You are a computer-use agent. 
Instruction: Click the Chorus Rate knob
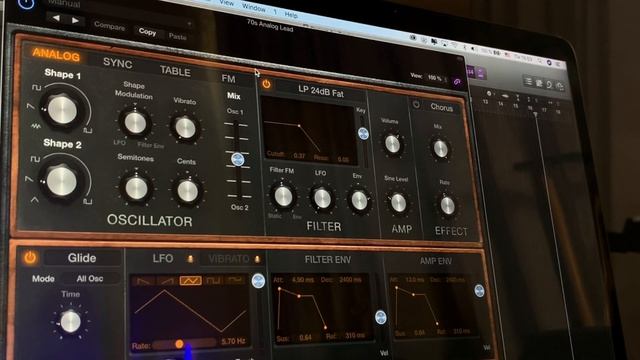tap(447, 205)
